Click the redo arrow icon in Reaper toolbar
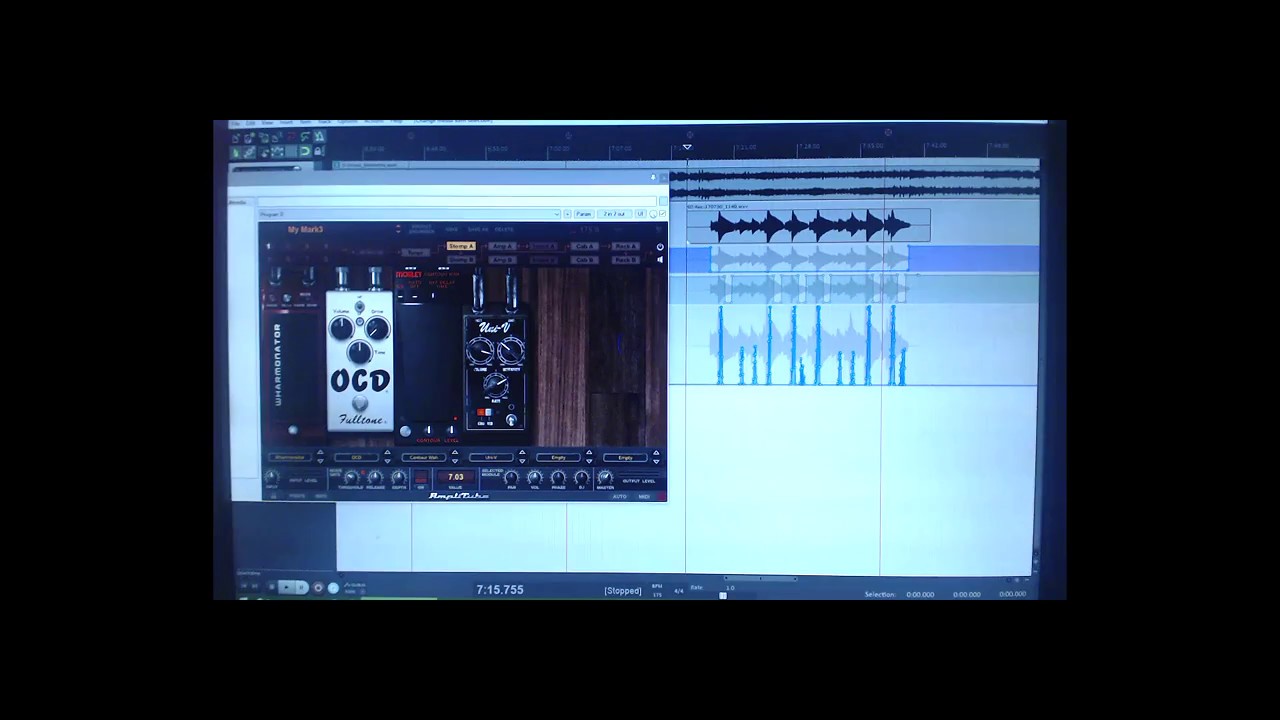Viewport: 1280px width, 720px height. (305, 137)
